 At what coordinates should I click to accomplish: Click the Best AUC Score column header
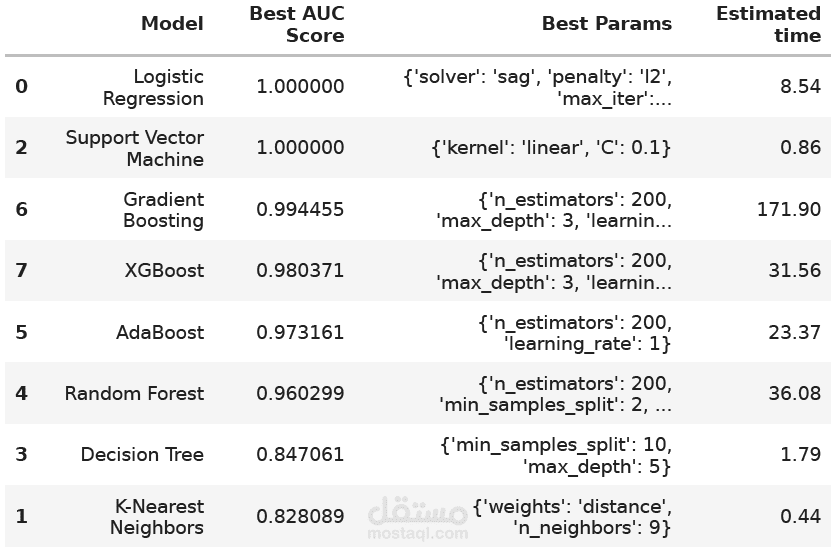click(x=297, y=24)
